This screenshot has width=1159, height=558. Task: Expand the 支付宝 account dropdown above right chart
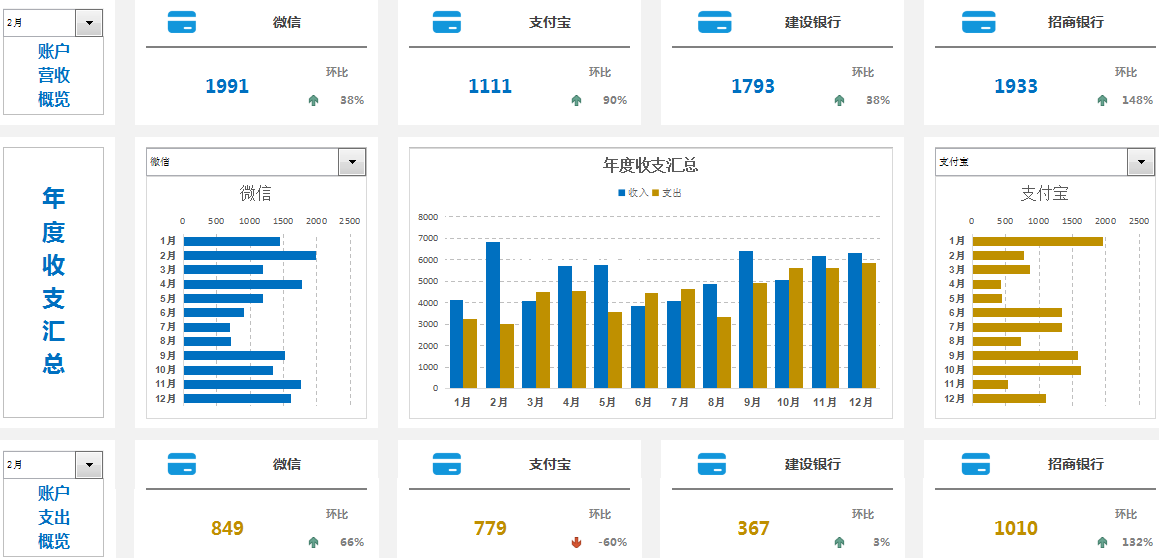point(1141,162)
